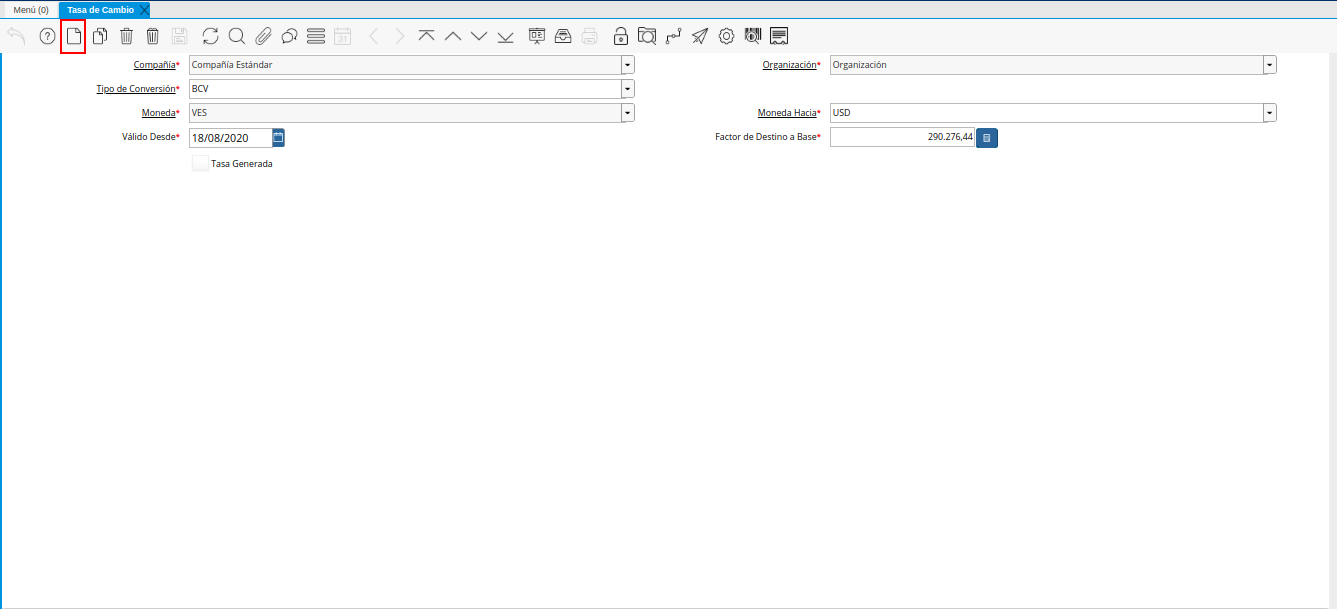This screenshot has width=1337, height=610.
Task: Refresh the record with the circular arrows icon
Action: coord(210,37)
